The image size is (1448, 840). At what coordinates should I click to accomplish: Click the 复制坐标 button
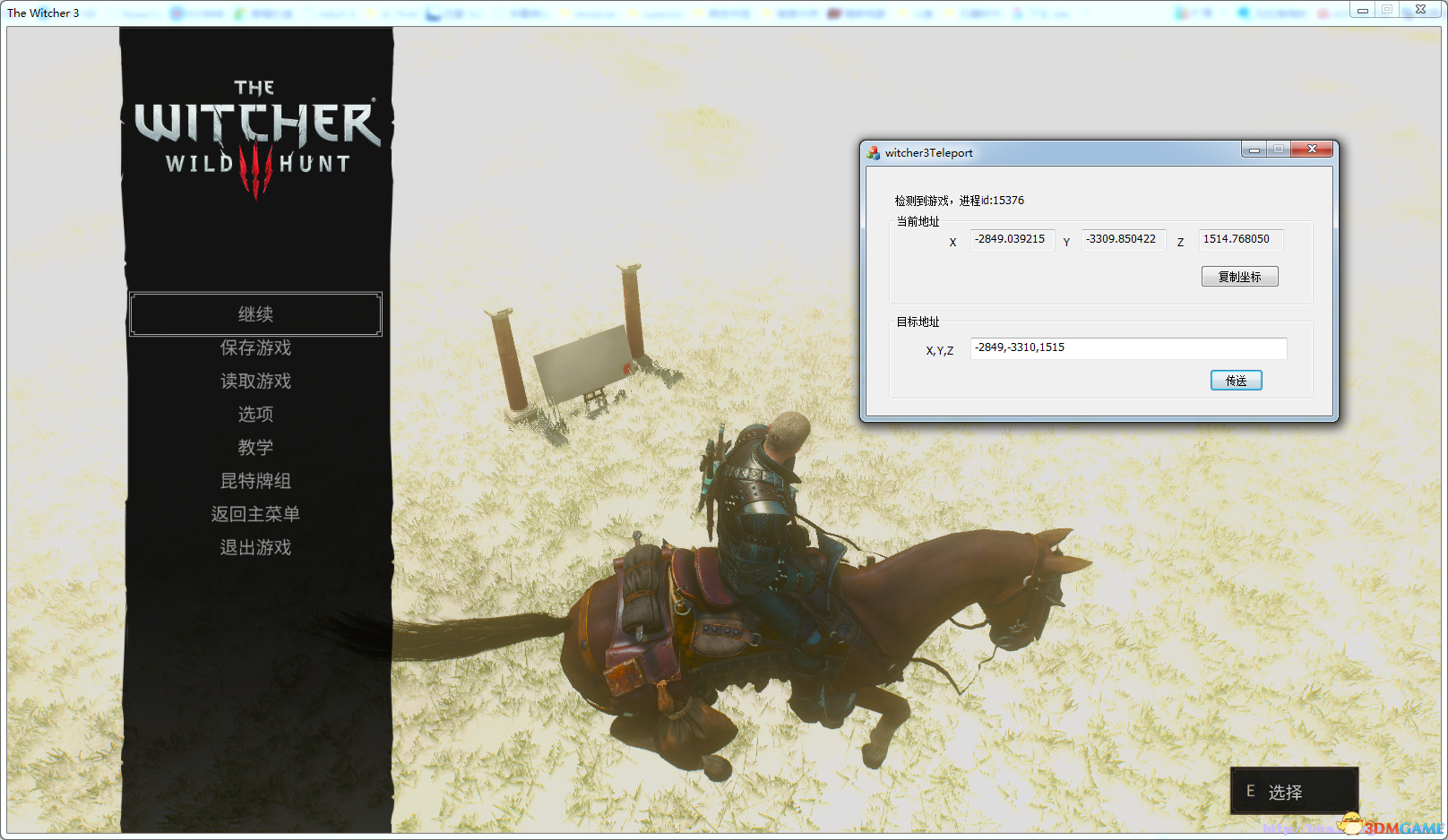[x=1239, y=277]
